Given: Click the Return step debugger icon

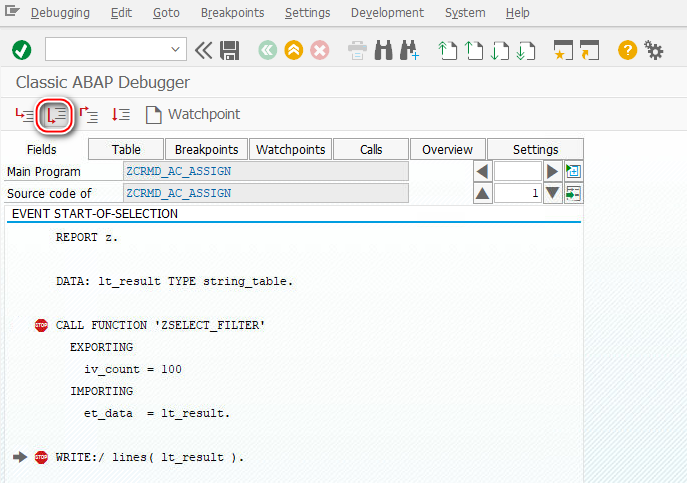Looking at the screenshot, I should point(89,115).
